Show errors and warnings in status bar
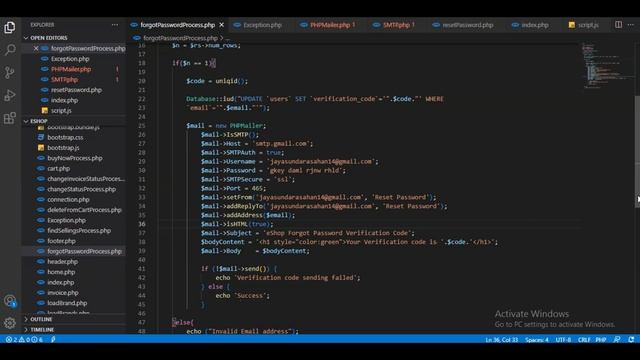This screenshot has height=360, width=640. coord(24,339)
